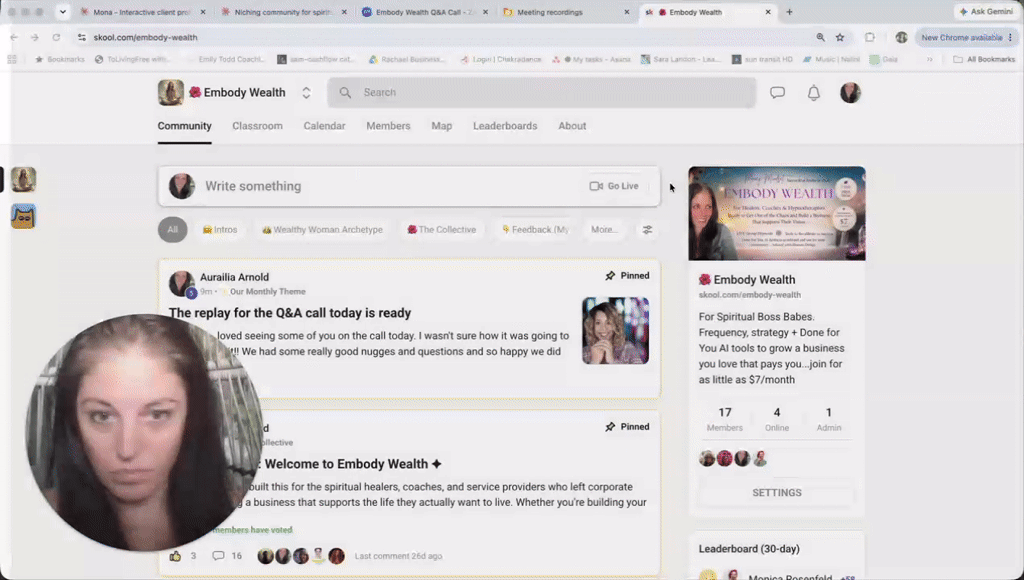Reload the current page

pyautogui.click(x=56, y=37)
